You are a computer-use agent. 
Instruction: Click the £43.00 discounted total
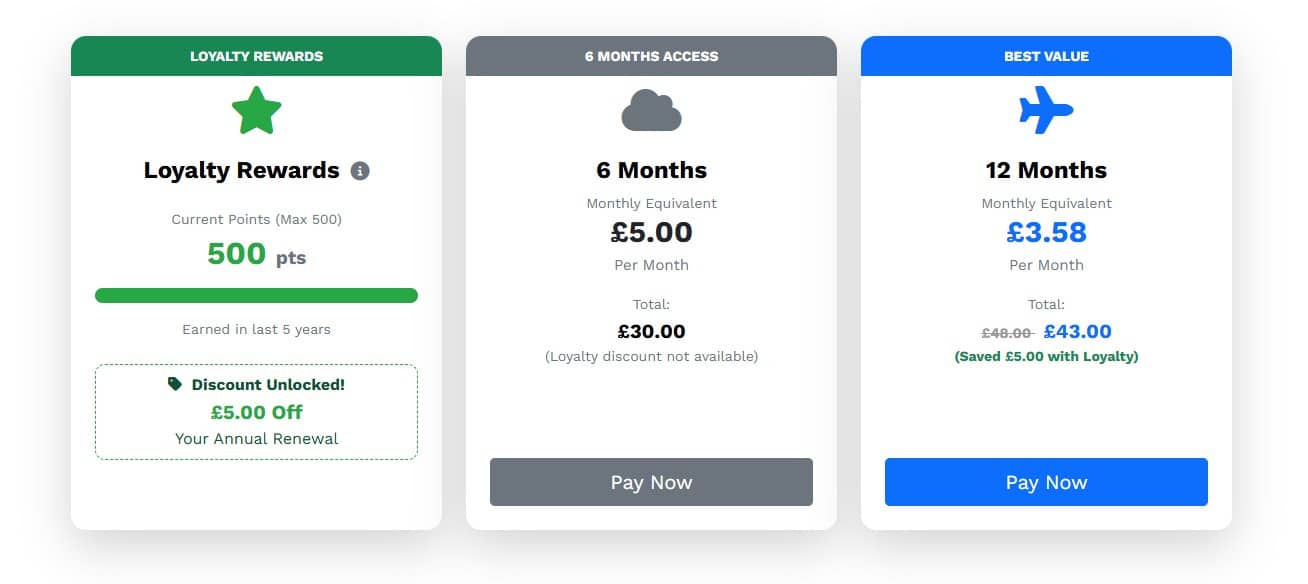click(x=1077, y=332)
